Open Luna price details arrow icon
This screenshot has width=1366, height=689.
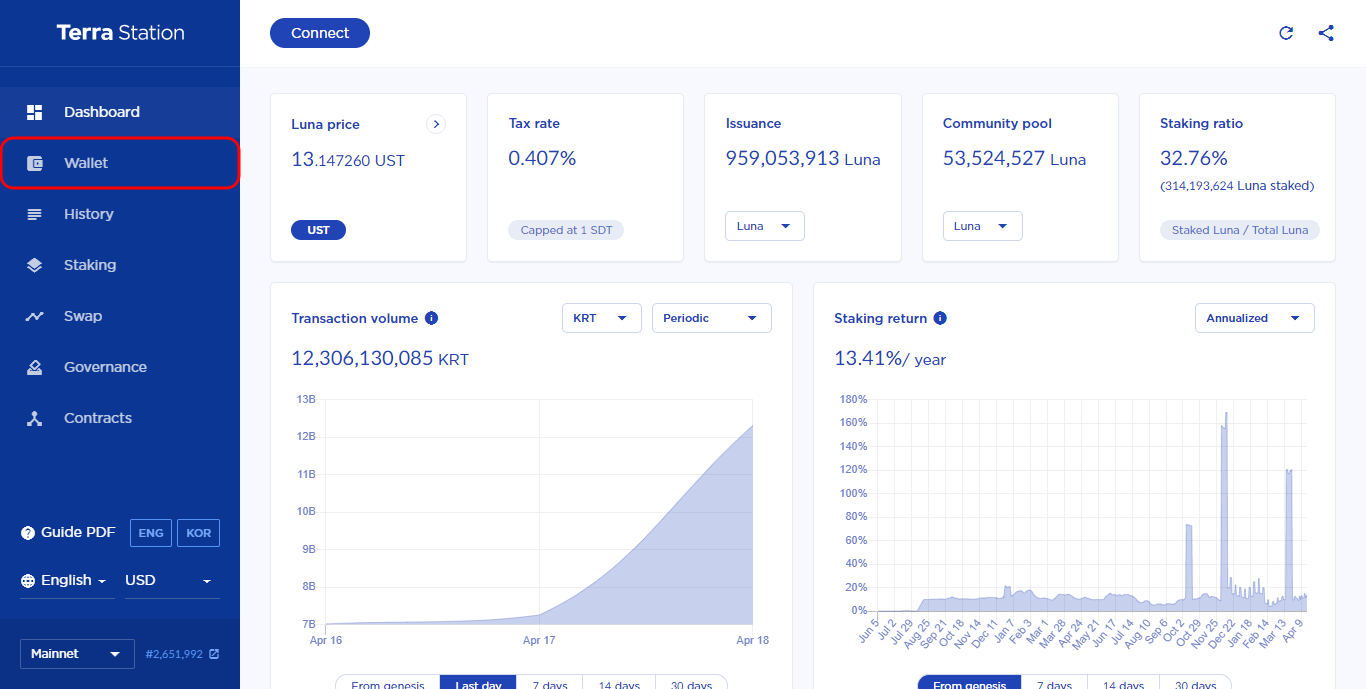click(x=436, y=124)
